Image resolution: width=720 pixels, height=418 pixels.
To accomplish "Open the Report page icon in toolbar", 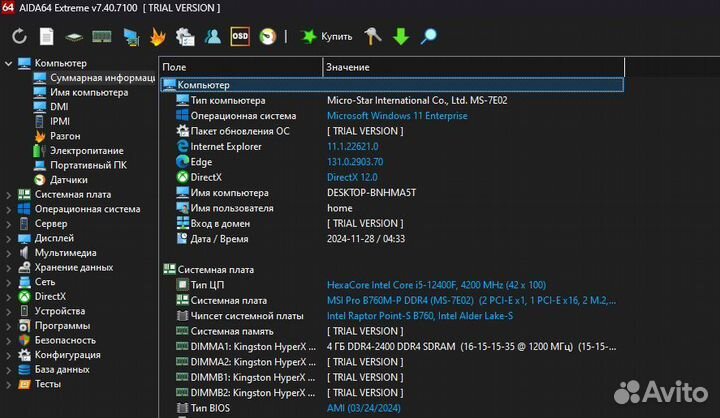I will click(46, 36).
